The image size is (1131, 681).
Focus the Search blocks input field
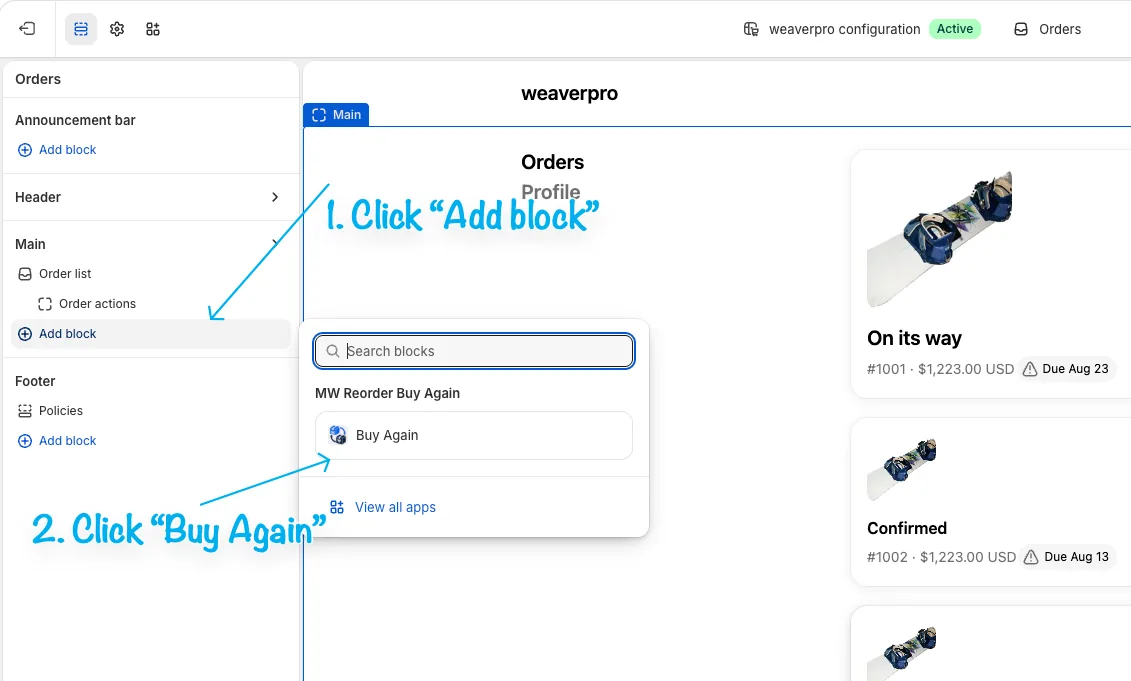[x=474, y=351]
